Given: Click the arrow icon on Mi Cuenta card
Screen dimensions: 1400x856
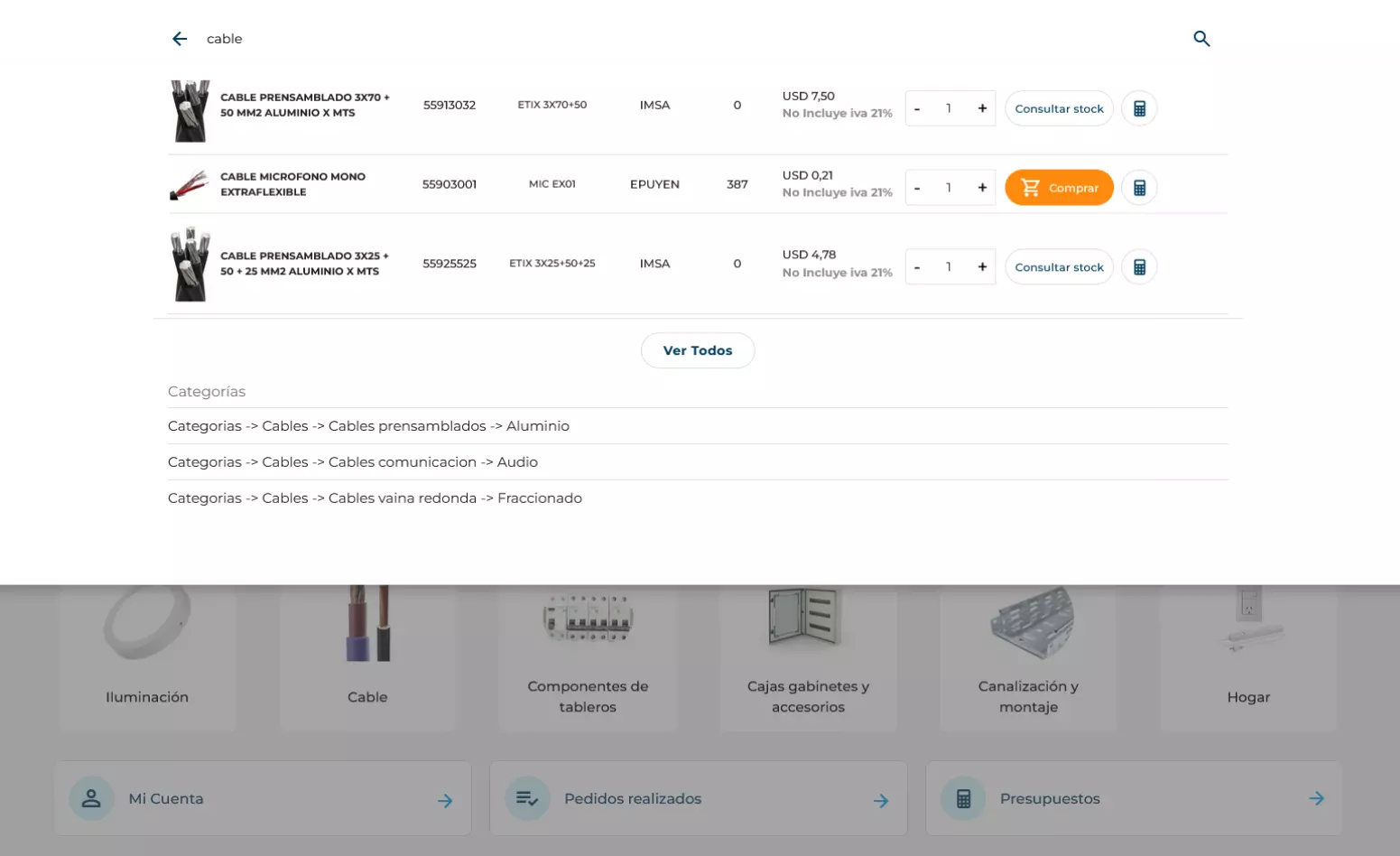Looking at the screenshot, I should (445, 798).
